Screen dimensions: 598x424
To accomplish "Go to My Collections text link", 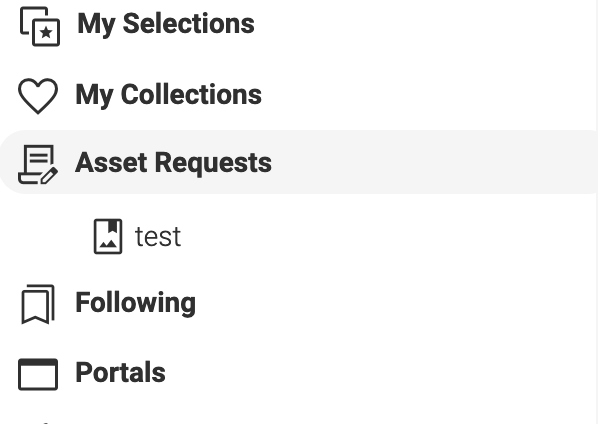I will [169, 95].
